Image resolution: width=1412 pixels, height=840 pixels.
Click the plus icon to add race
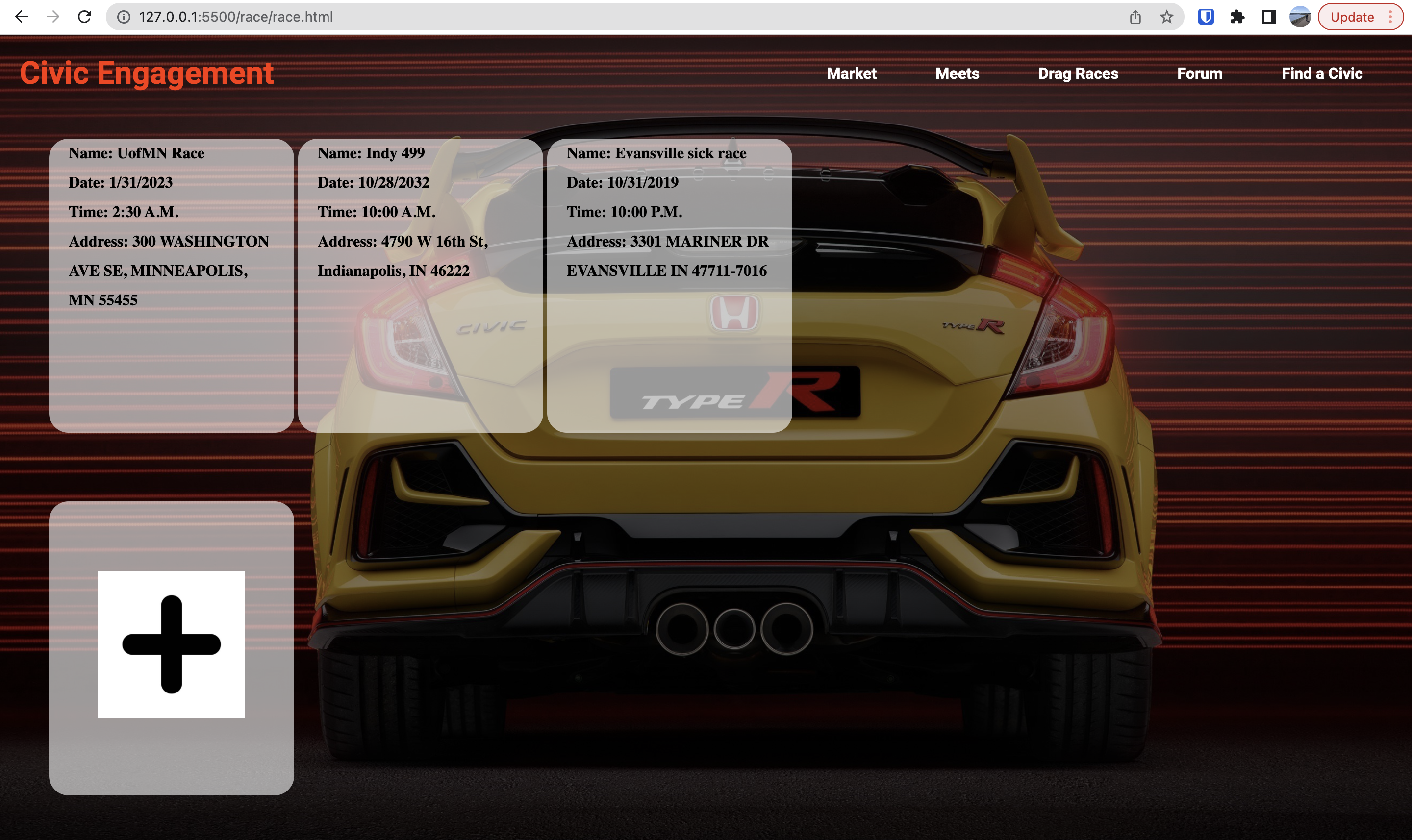point(171,644)
